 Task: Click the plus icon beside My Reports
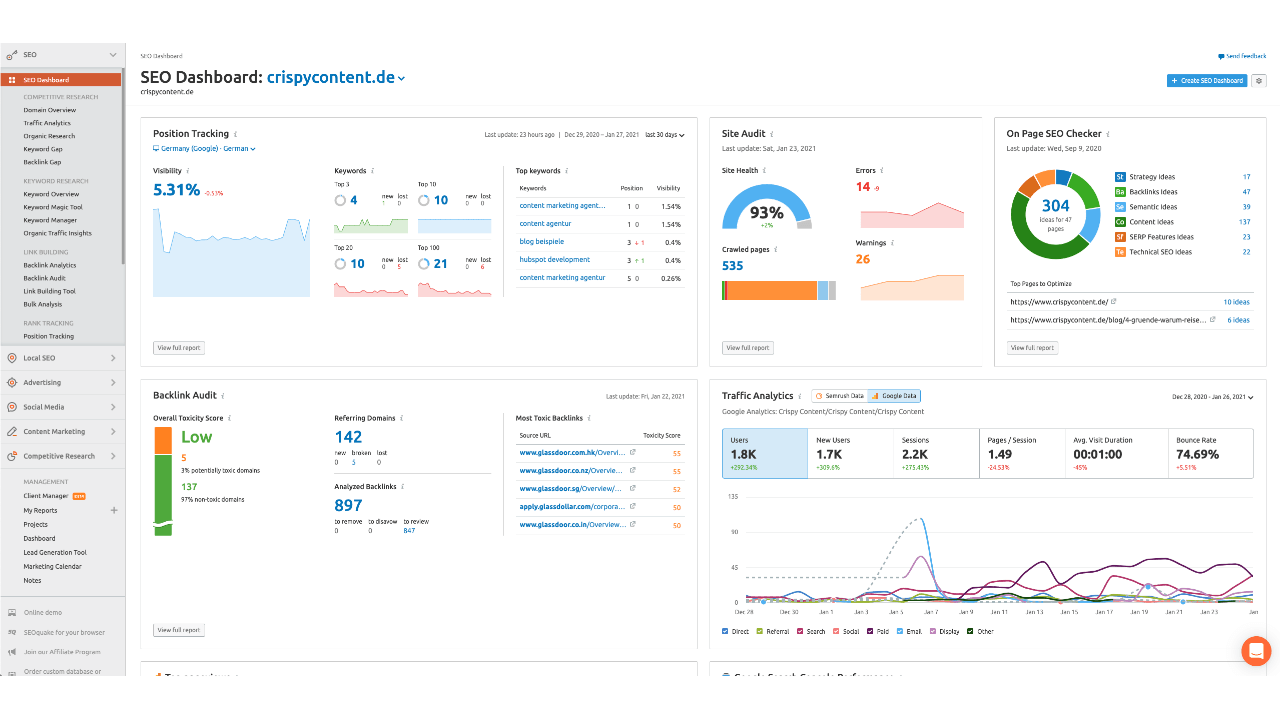coord(114,510)
